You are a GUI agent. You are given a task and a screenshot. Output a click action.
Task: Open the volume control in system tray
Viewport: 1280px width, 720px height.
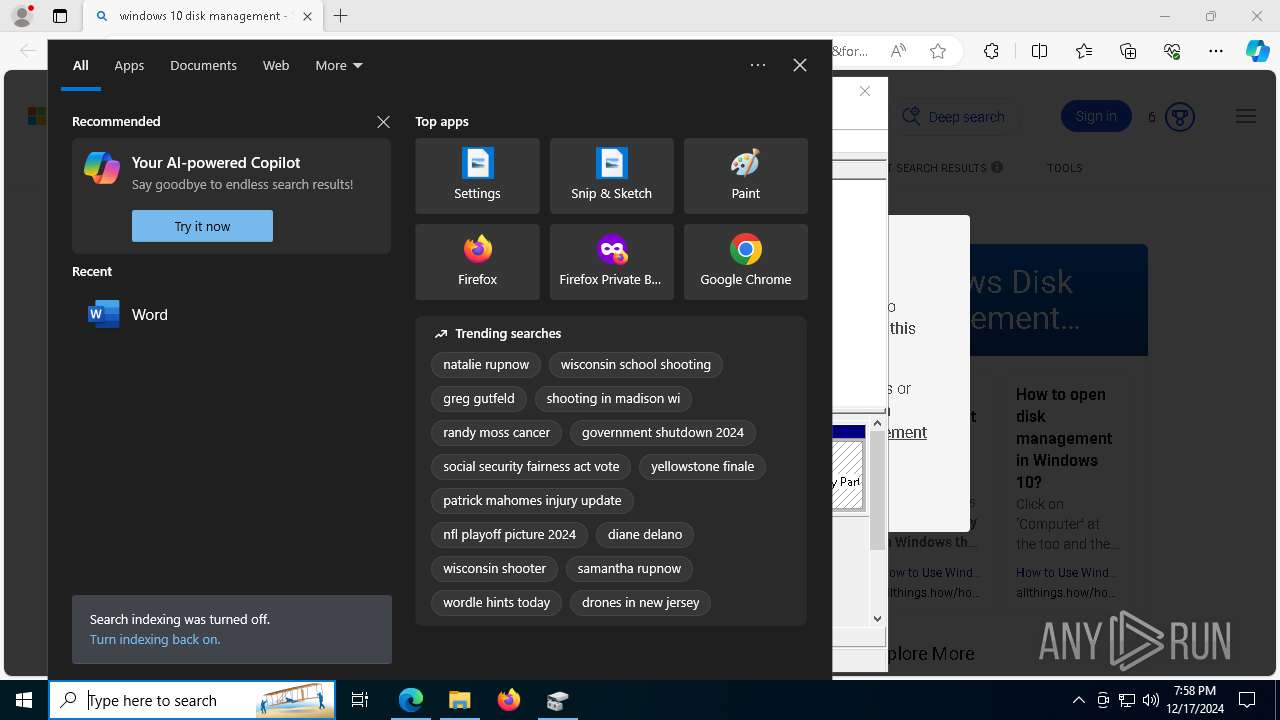pos(1150,700)
